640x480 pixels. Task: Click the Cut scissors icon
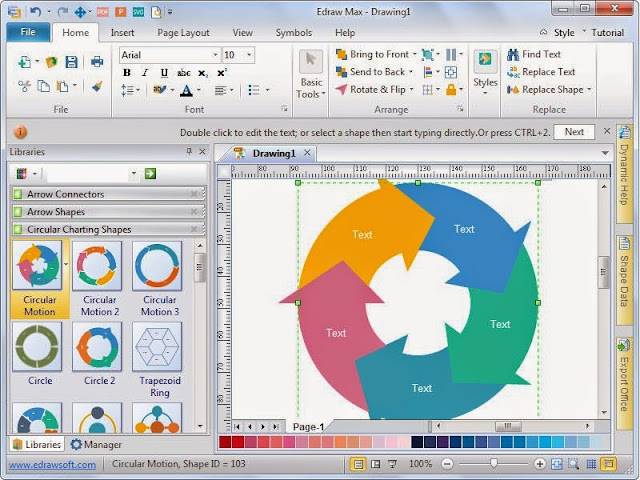tap(24, 86)
